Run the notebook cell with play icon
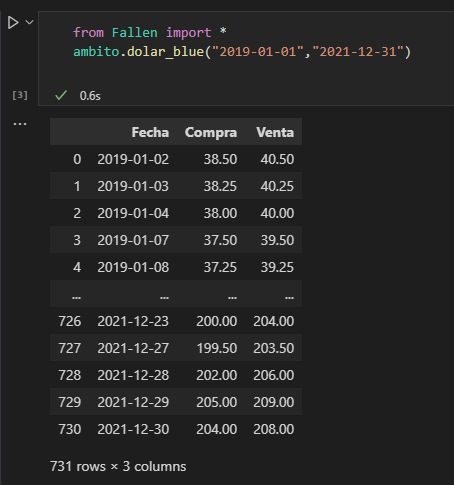The image size is (454, 485). pyautogui.click(x=13, y=23)
